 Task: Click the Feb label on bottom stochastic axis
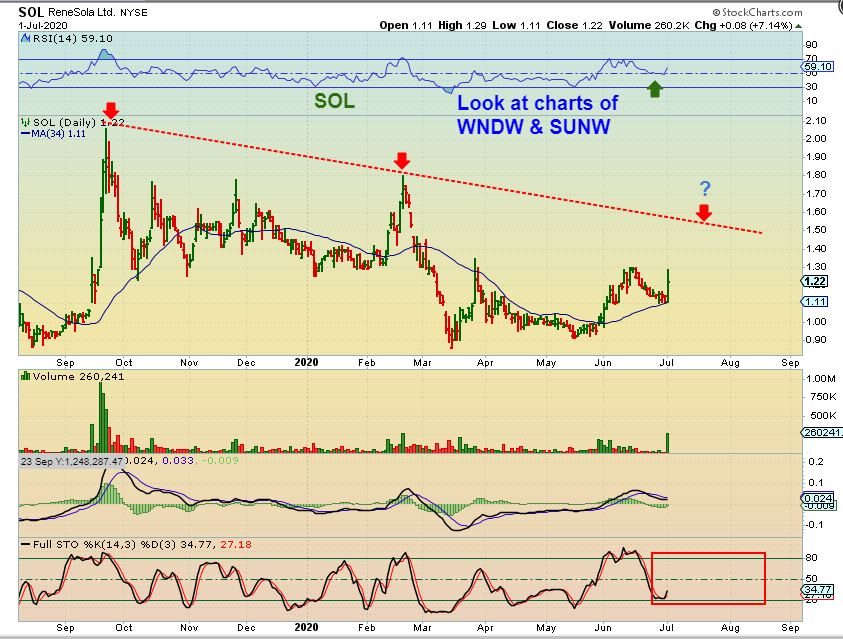[x=367, y=627]
